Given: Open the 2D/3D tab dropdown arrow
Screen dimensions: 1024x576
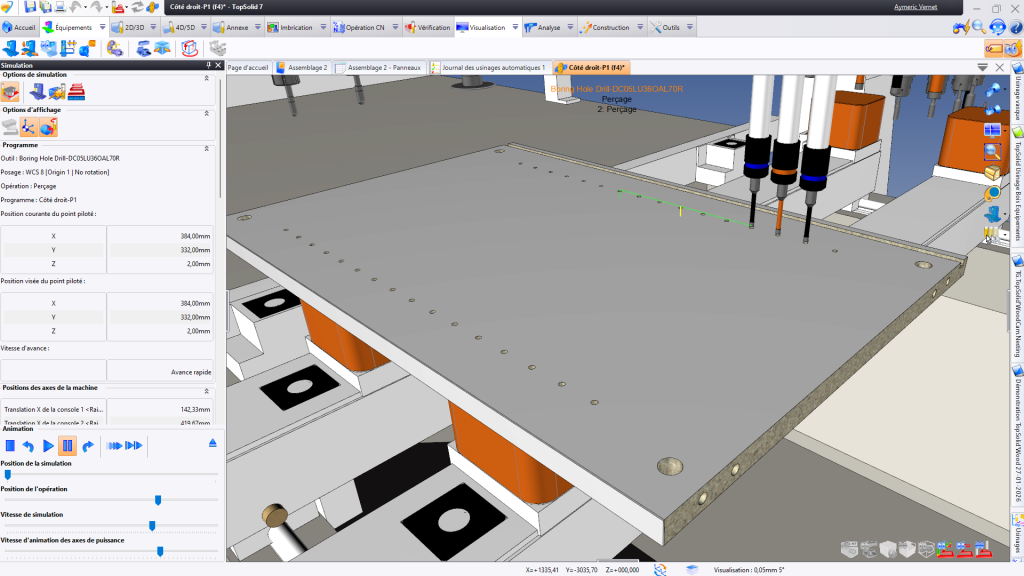Looking at the screenshot, I should (x=153, y=27).
